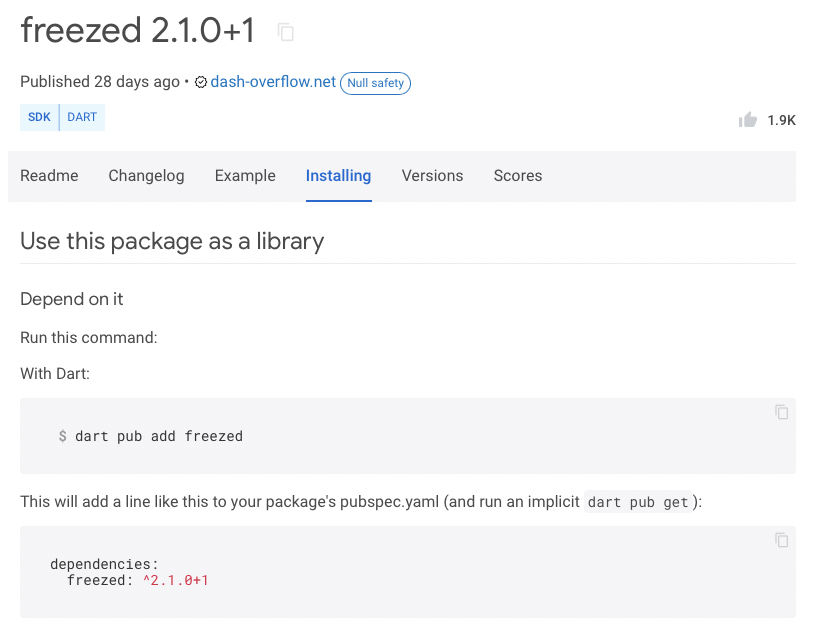Click the inline 'dart pub get' code
Viewport: 819px width, 633px height.
(638, 502)
